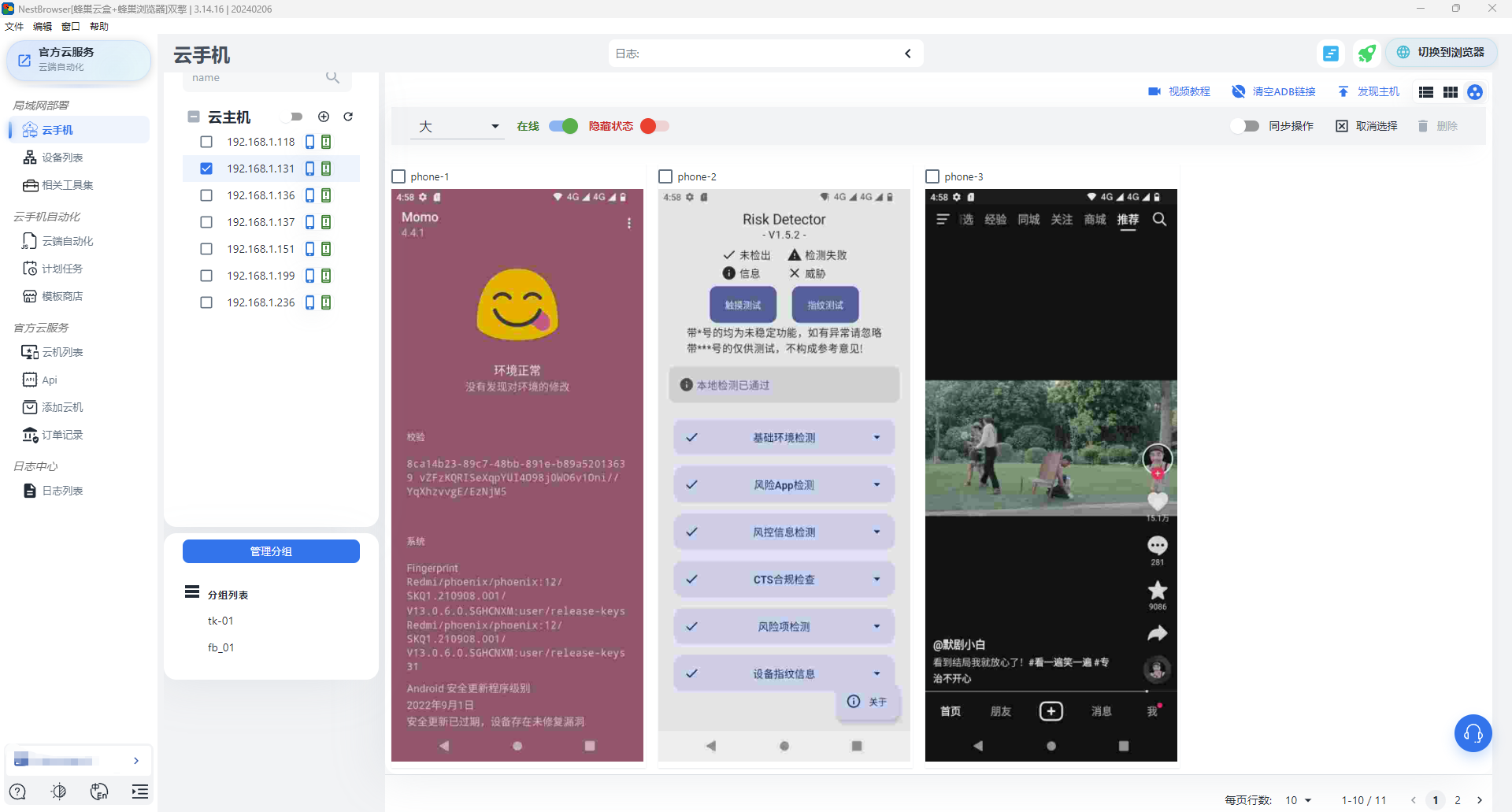Toggle the red 隐藏状态 switch
Viewport: 1512px width, 812px height.
click(x=654, y=126)
